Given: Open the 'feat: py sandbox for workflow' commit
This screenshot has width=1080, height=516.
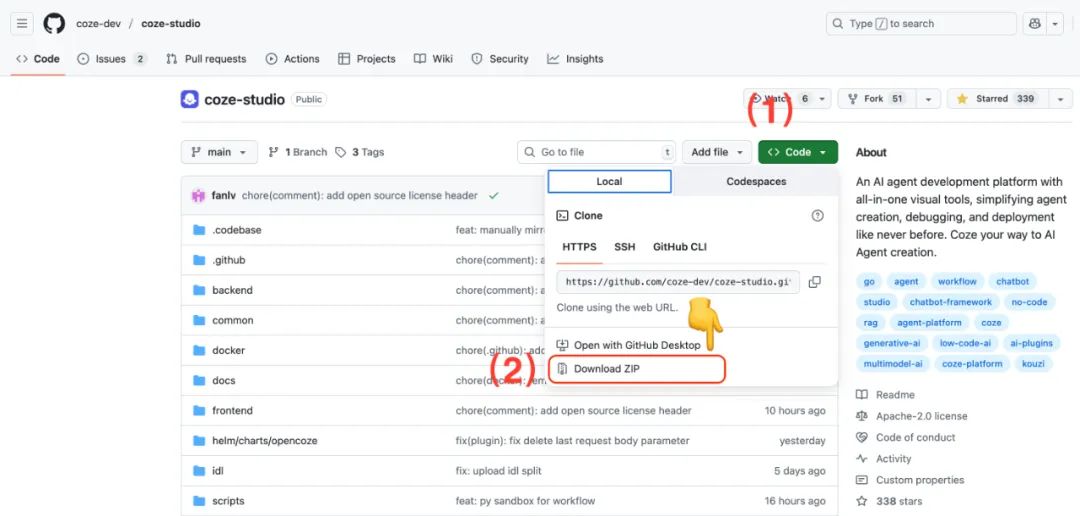Looking at the screenshot, I should tap(525, 501).
